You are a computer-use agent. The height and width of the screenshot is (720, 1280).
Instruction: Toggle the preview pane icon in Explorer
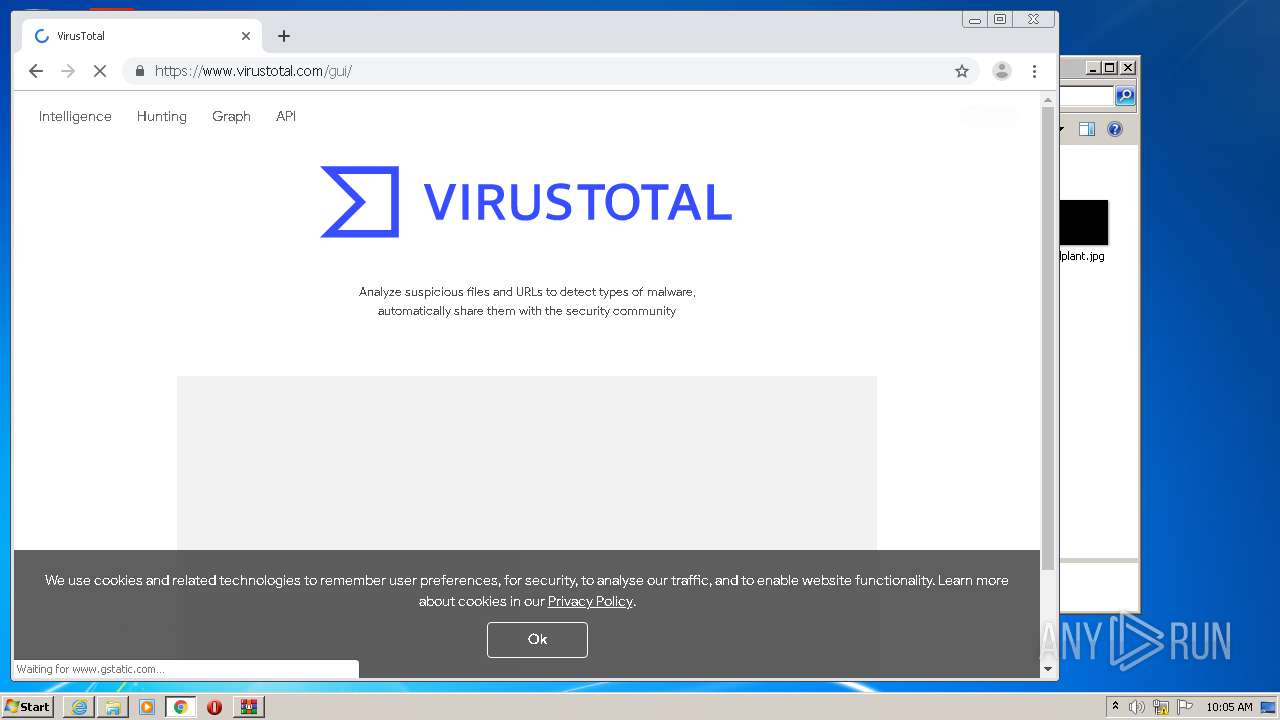[x=1087, y=129]
